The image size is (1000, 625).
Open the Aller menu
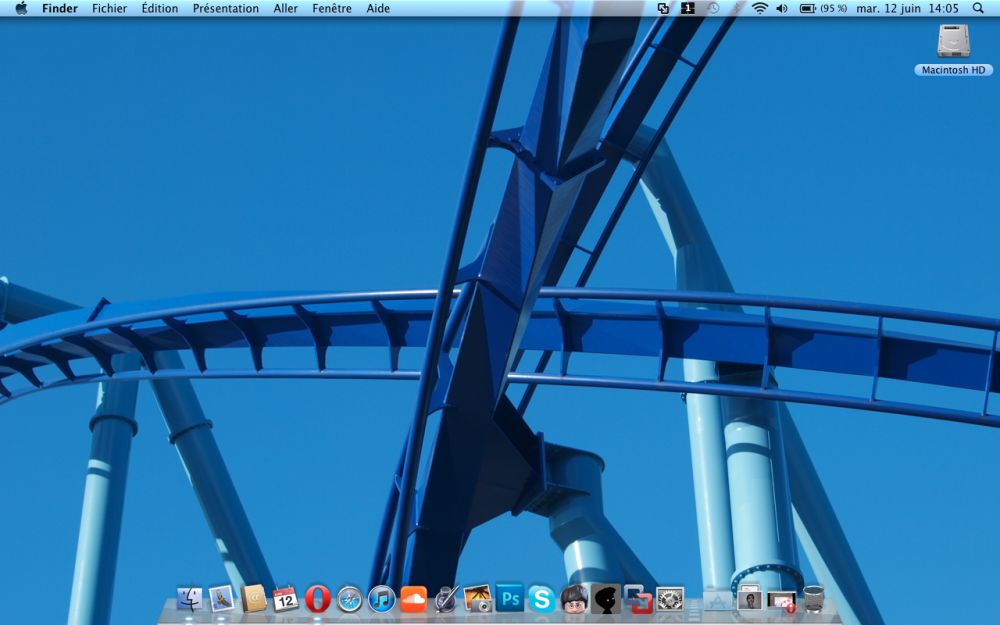pos(285,8)
